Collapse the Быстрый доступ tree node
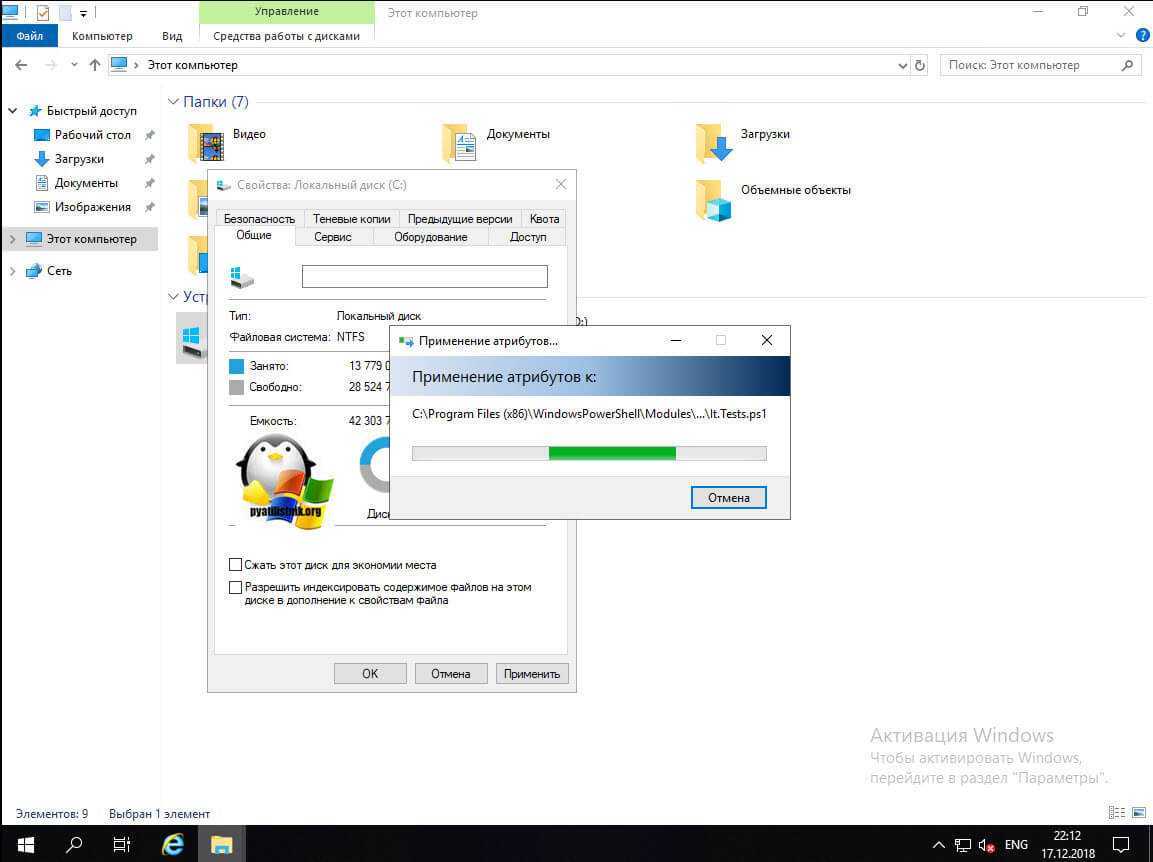The width and height of the screenshot is (1153, 862). [x=13, y=111]
